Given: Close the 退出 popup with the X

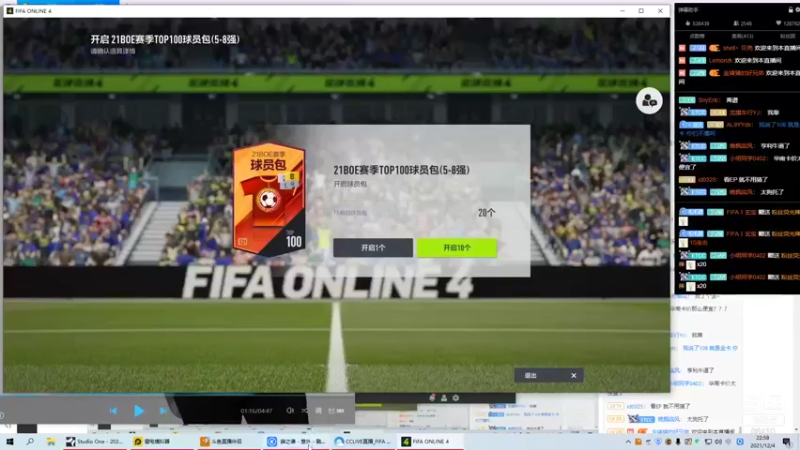Looking at the screenshot, I should click(x=573, y=376).
